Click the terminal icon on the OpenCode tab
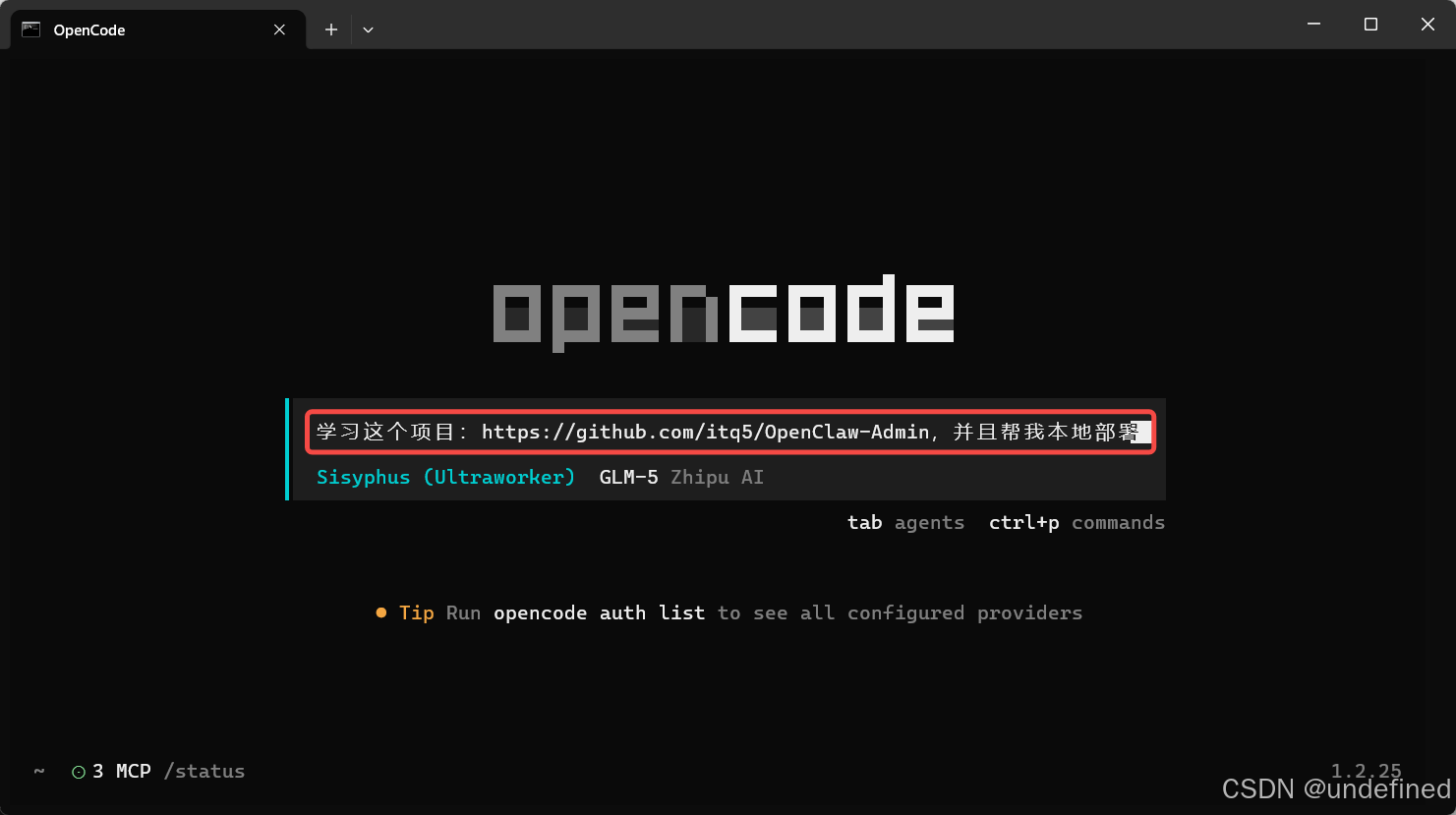 [30, 29]
